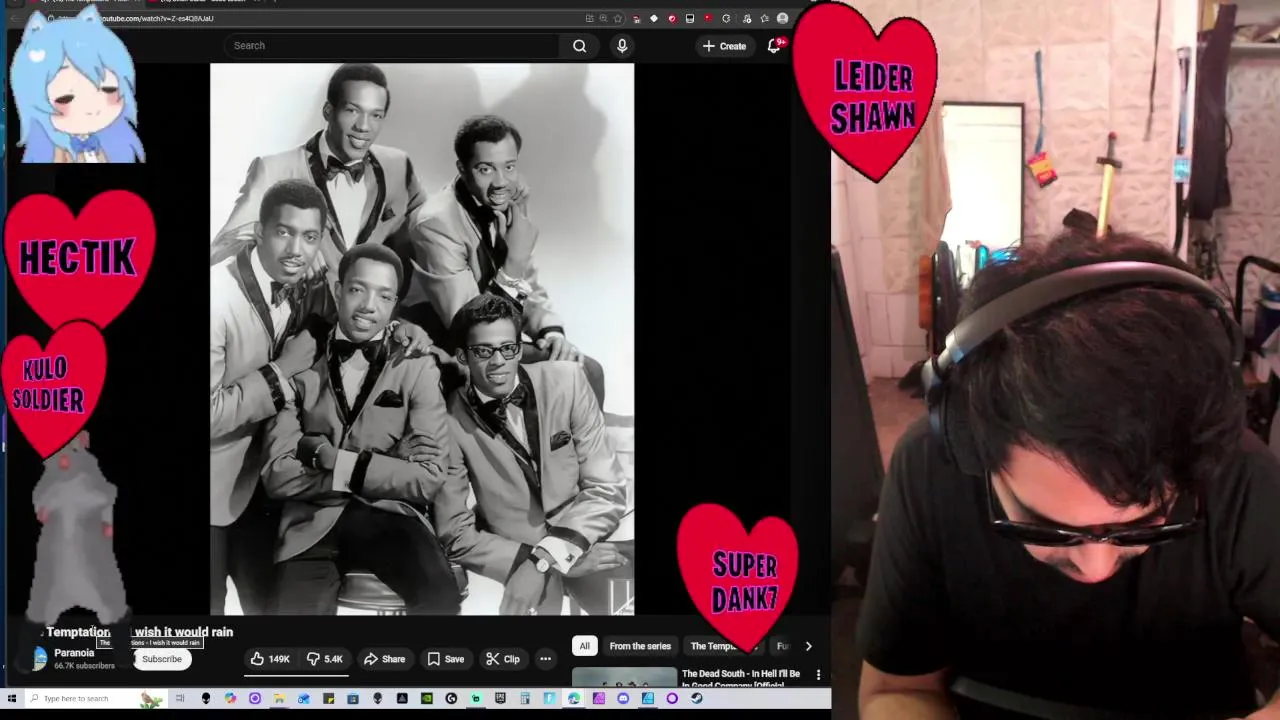This screenshot has width=1280, height=720.
Task: Open Steam from taskbar
Action: 697,698
